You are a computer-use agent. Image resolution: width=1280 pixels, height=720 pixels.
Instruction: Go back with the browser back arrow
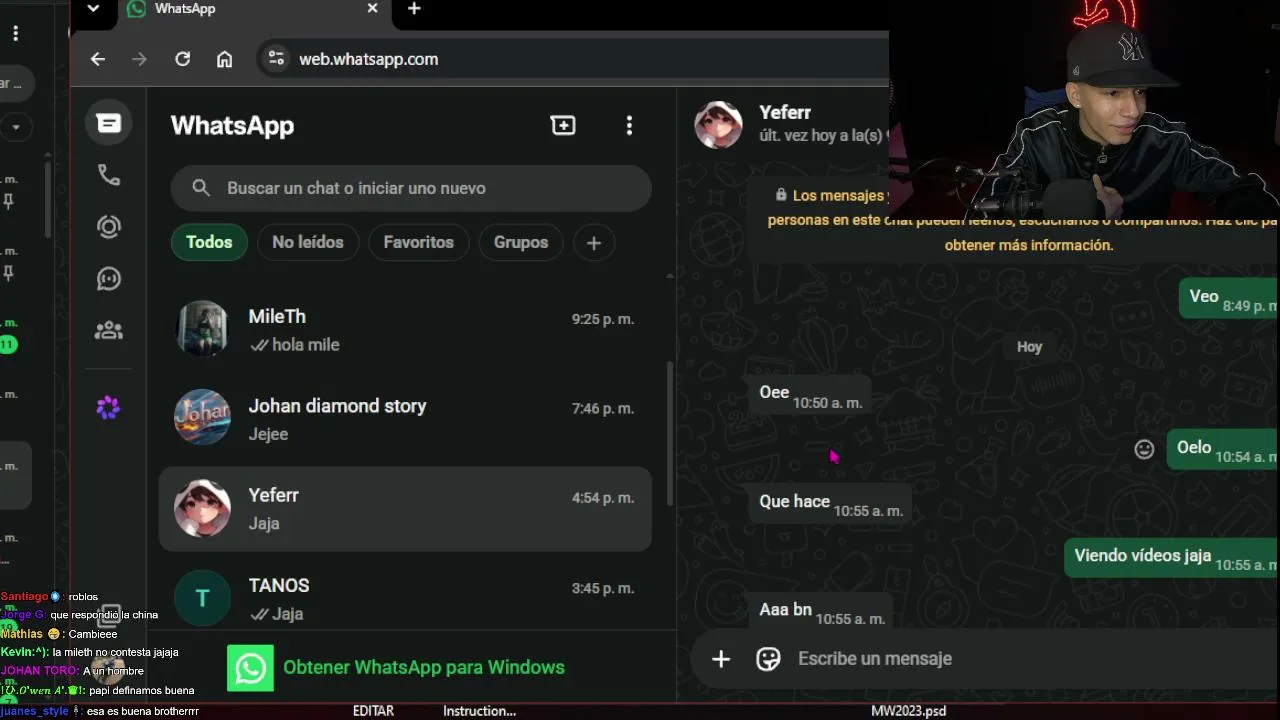[x=98, y=59]
